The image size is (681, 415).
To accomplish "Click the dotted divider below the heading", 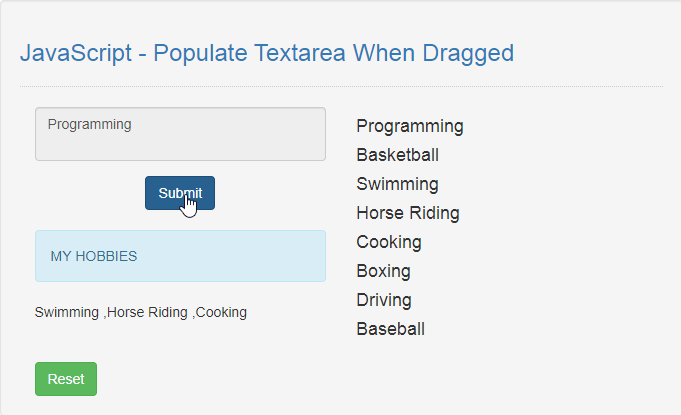I will [x=341, y=86].
